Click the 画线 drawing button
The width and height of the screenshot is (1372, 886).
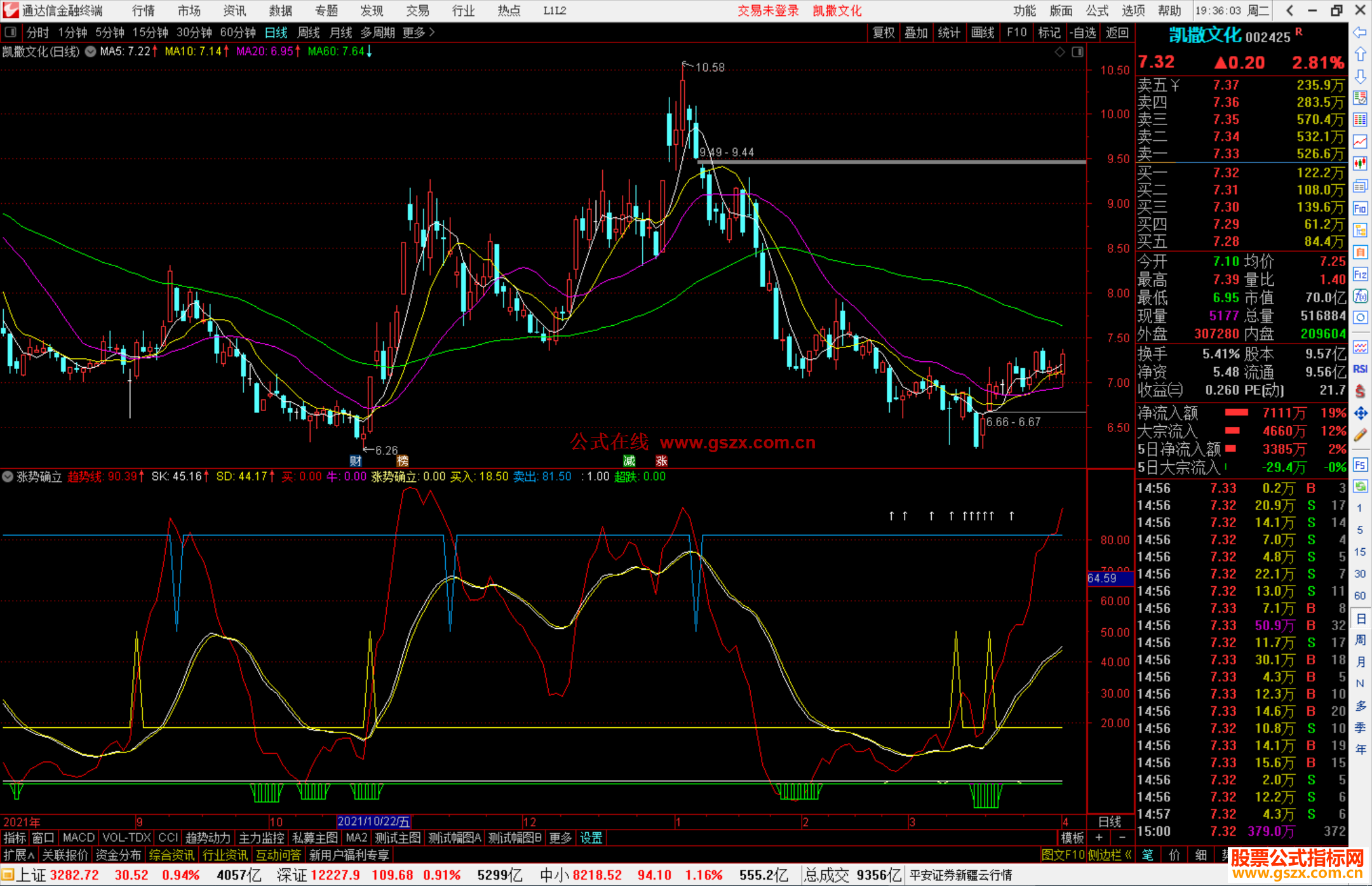coord(983,32)
